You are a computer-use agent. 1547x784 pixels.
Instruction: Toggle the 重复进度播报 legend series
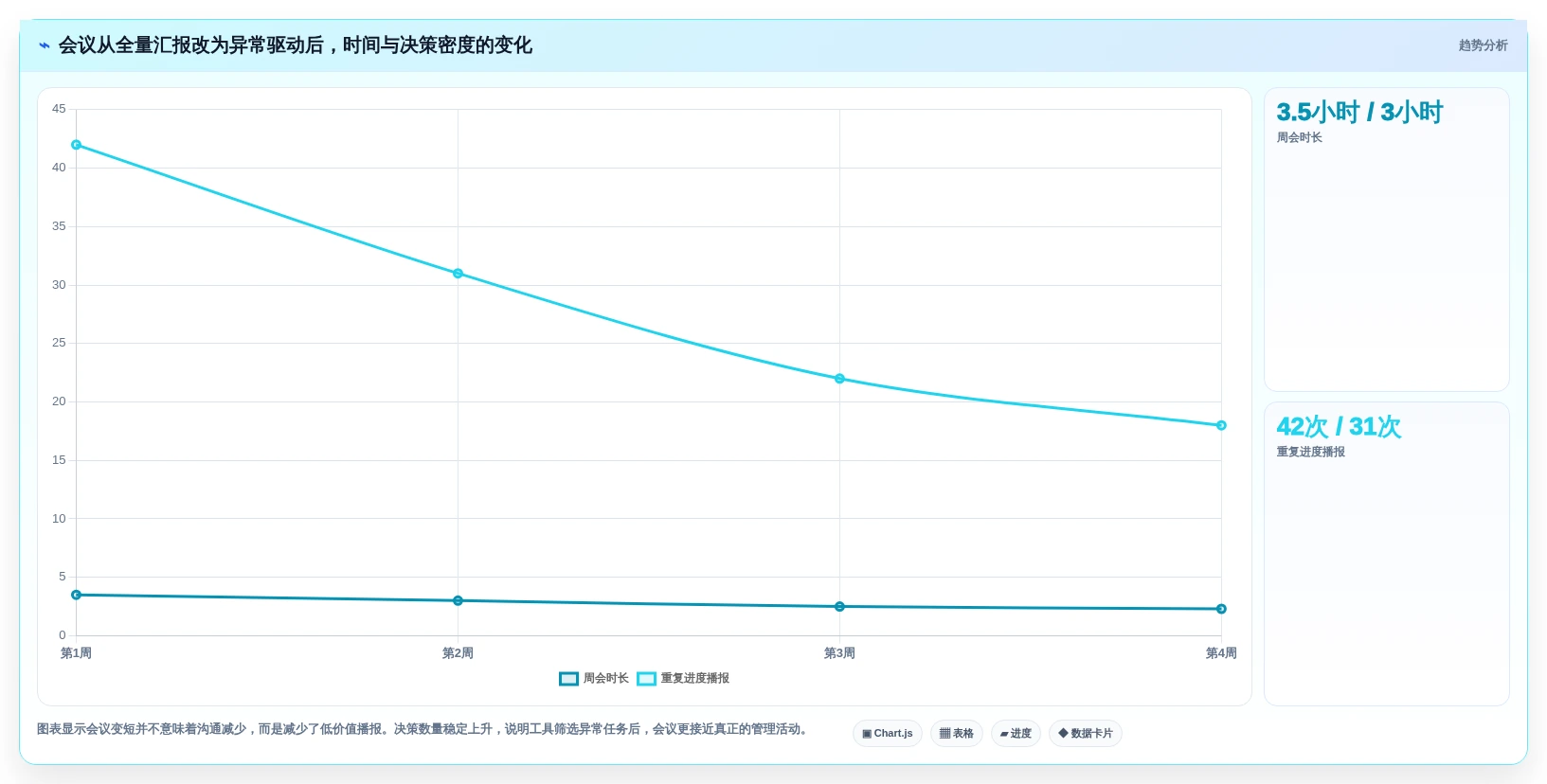[683, 678]
